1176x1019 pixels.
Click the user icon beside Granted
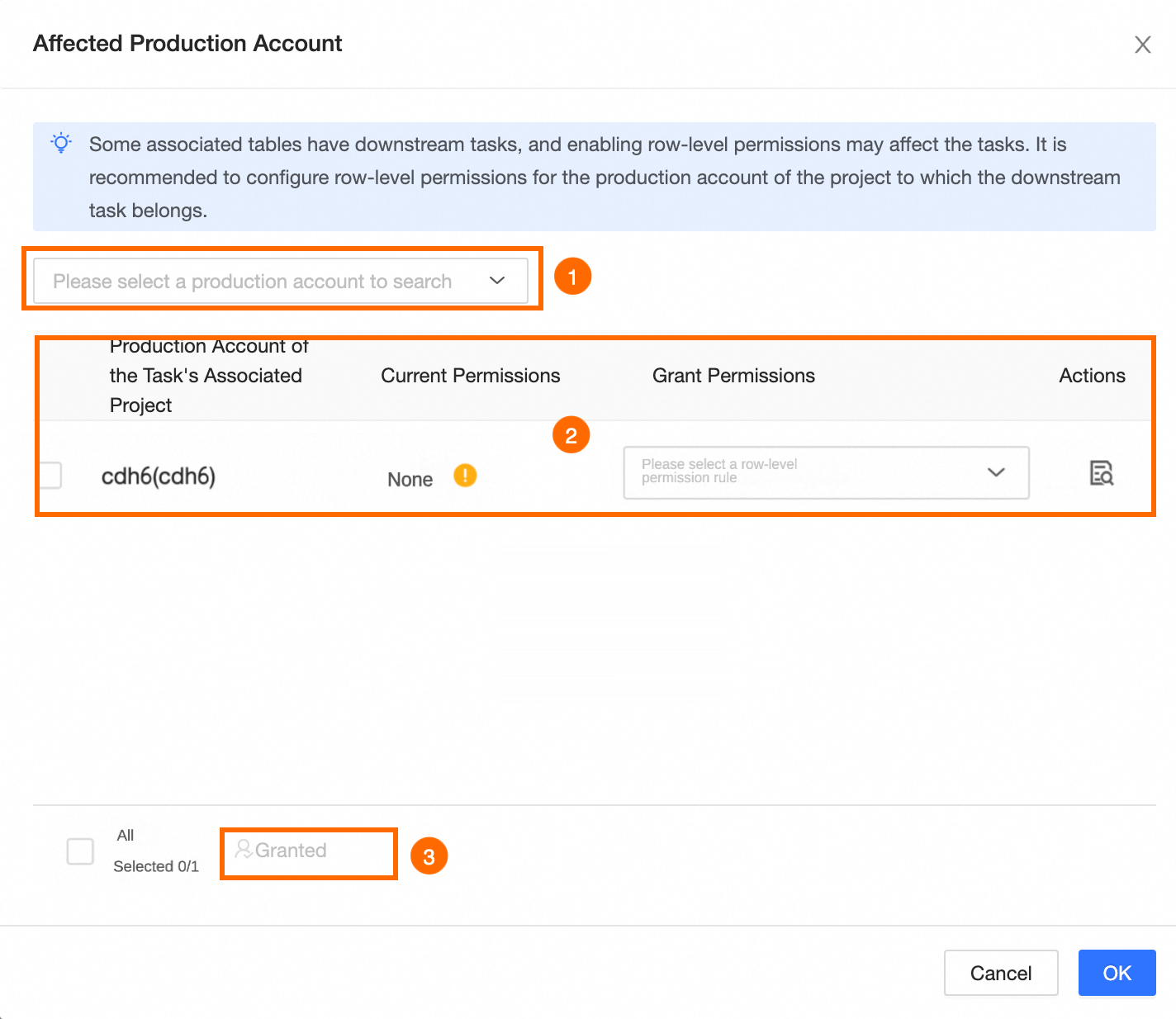pyautogui.click(x=243, y=849)
